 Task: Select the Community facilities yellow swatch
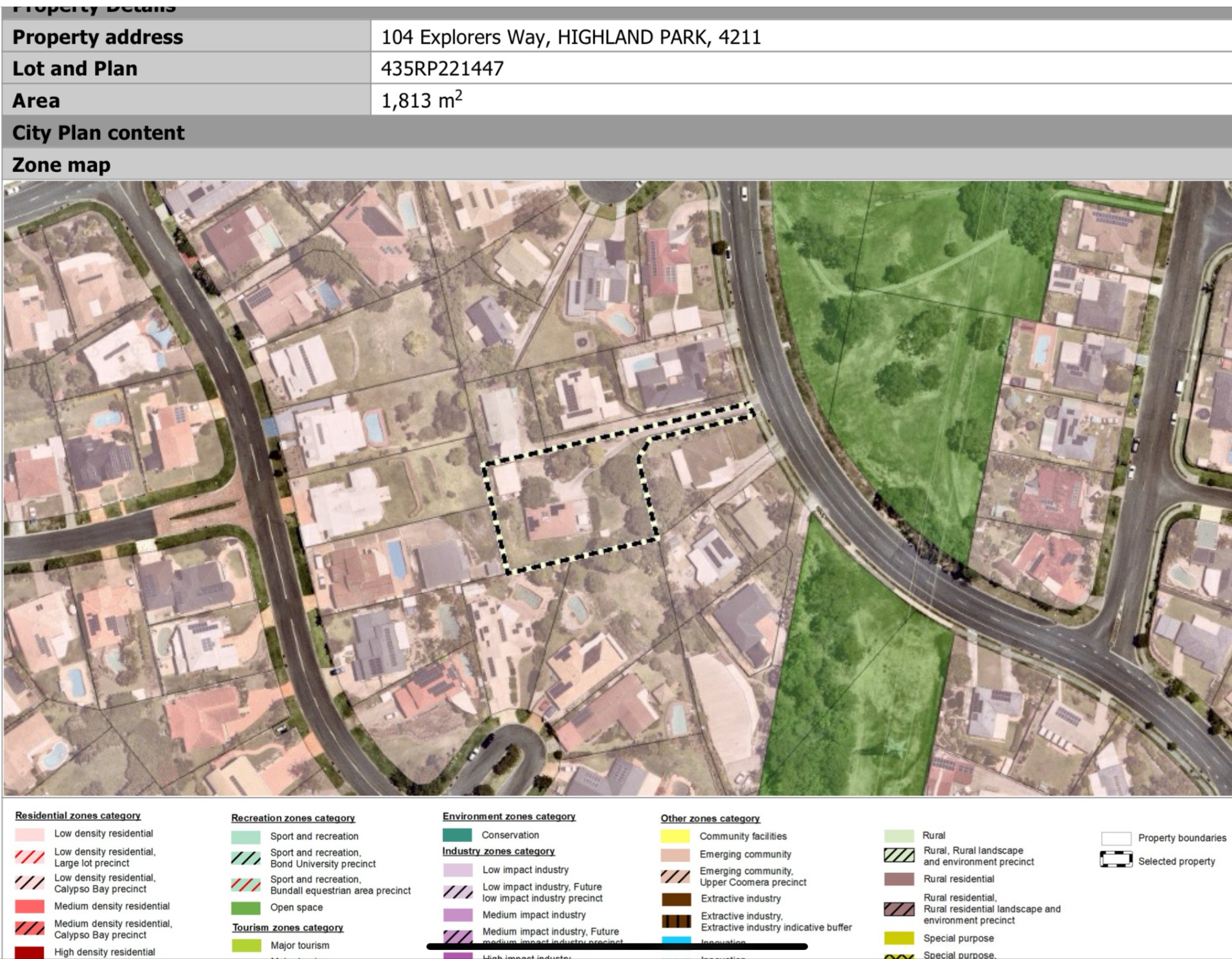[675, 836]
